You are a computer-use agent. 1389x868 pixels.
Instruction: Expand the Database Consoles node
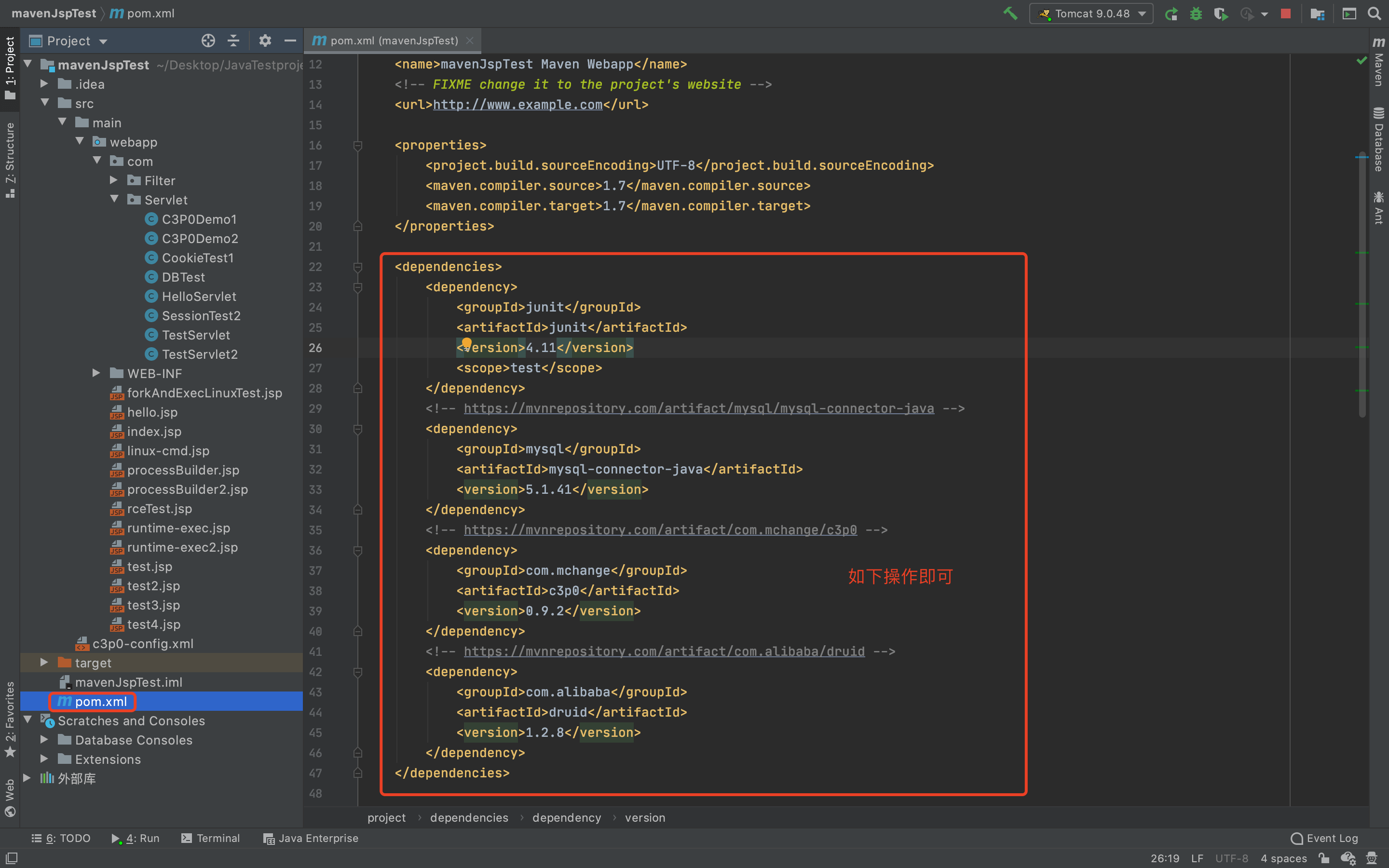(x=44, y=739)
